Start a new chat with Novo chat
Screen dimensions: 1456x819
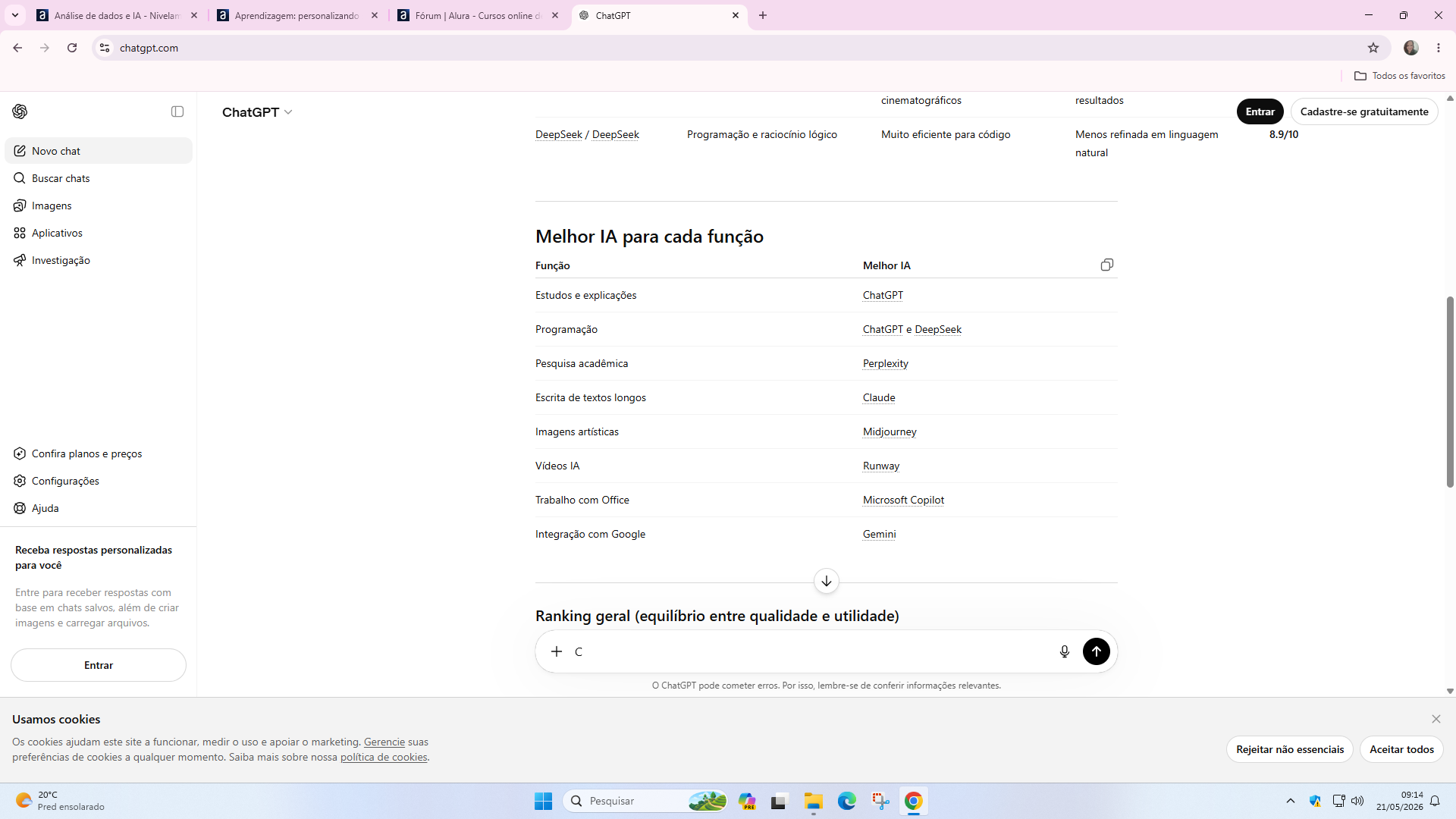[x=99, y=151]
